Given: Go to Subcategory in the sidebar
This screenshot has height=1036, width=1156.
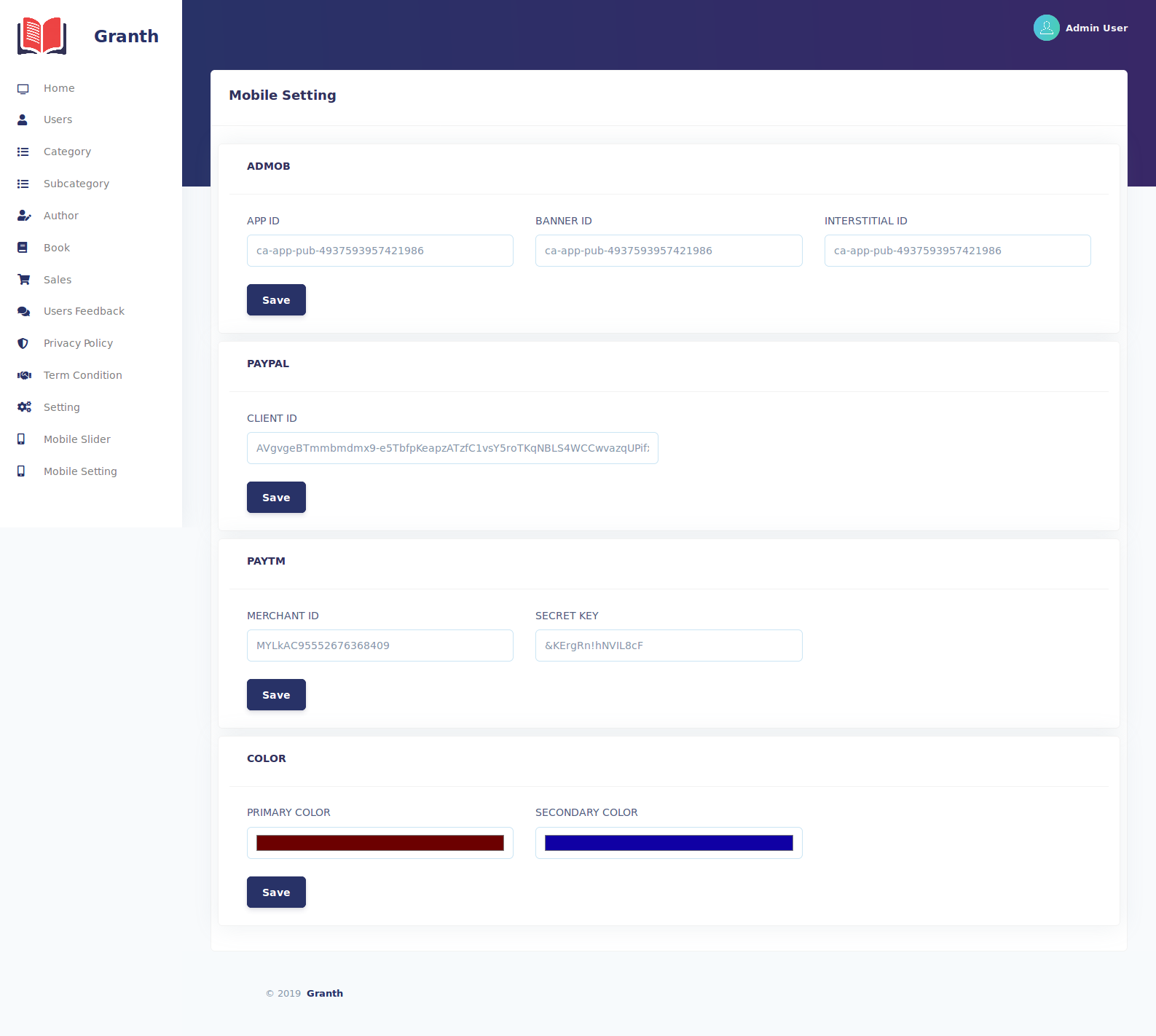Looking at the screenshot, I should (x=76, y=184).
